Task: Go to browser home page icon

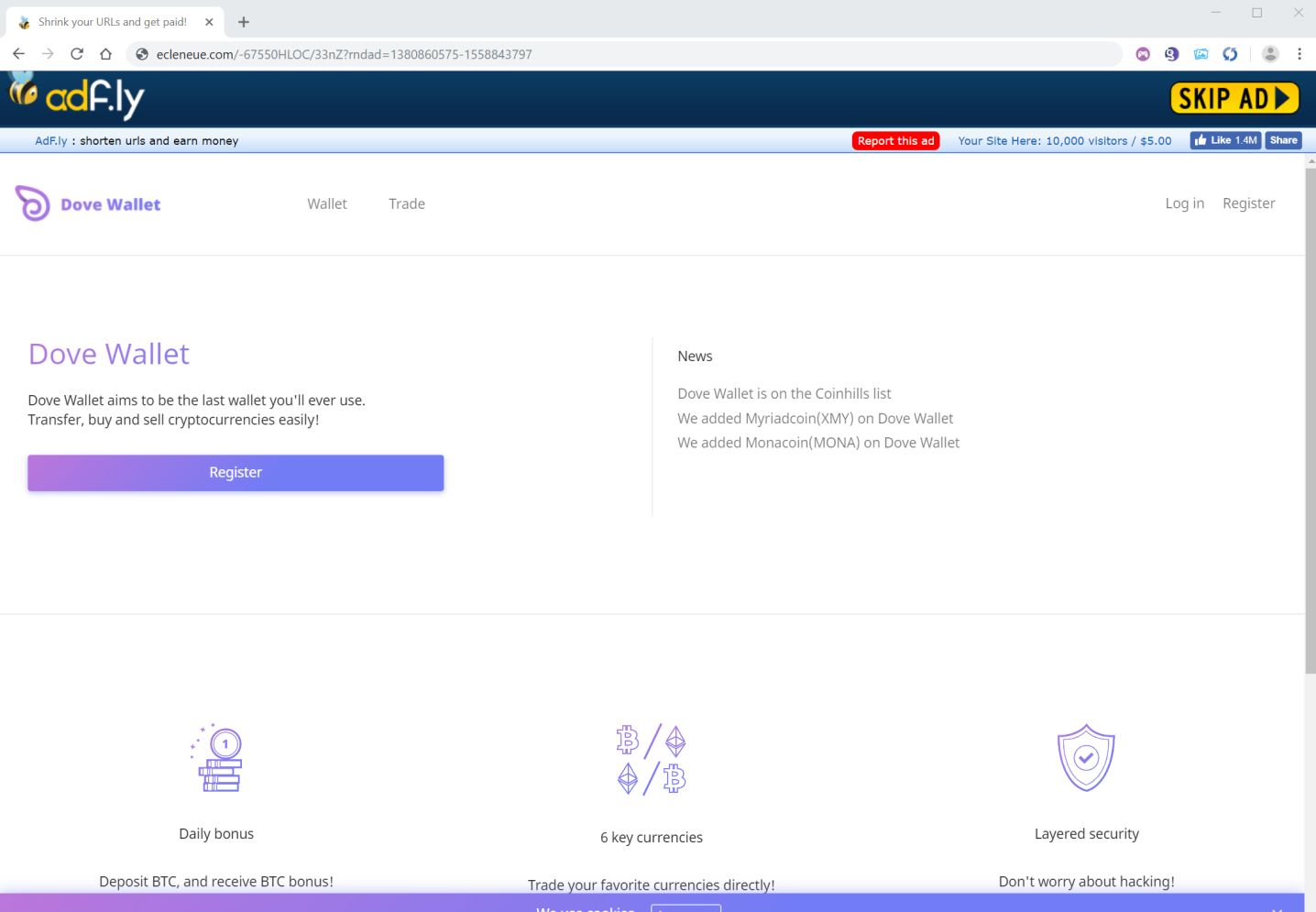Action: (x=106, y=54)
